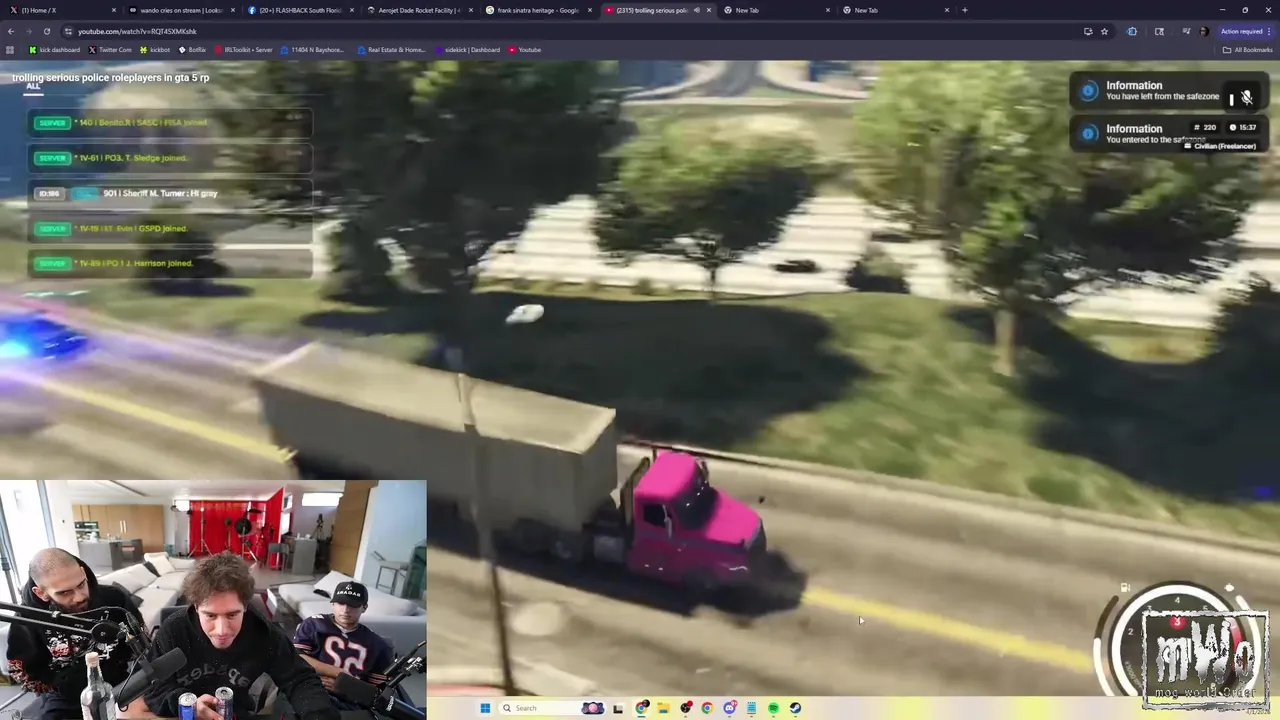Open the Chrome three-dot menu
This screenshot has width=1280, height=720.
(x=1270, y=31)
